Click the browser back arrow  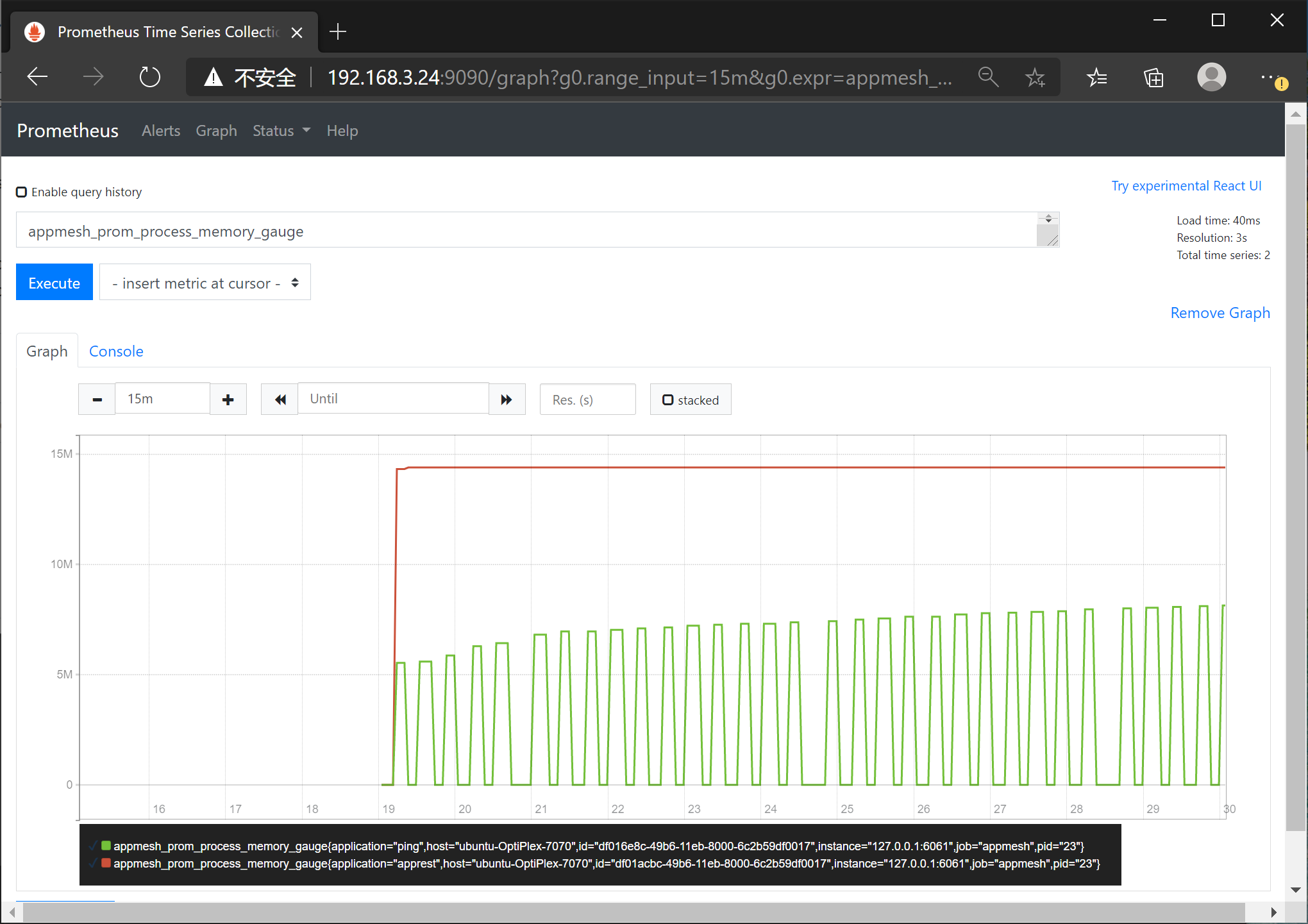coord(38,78)
